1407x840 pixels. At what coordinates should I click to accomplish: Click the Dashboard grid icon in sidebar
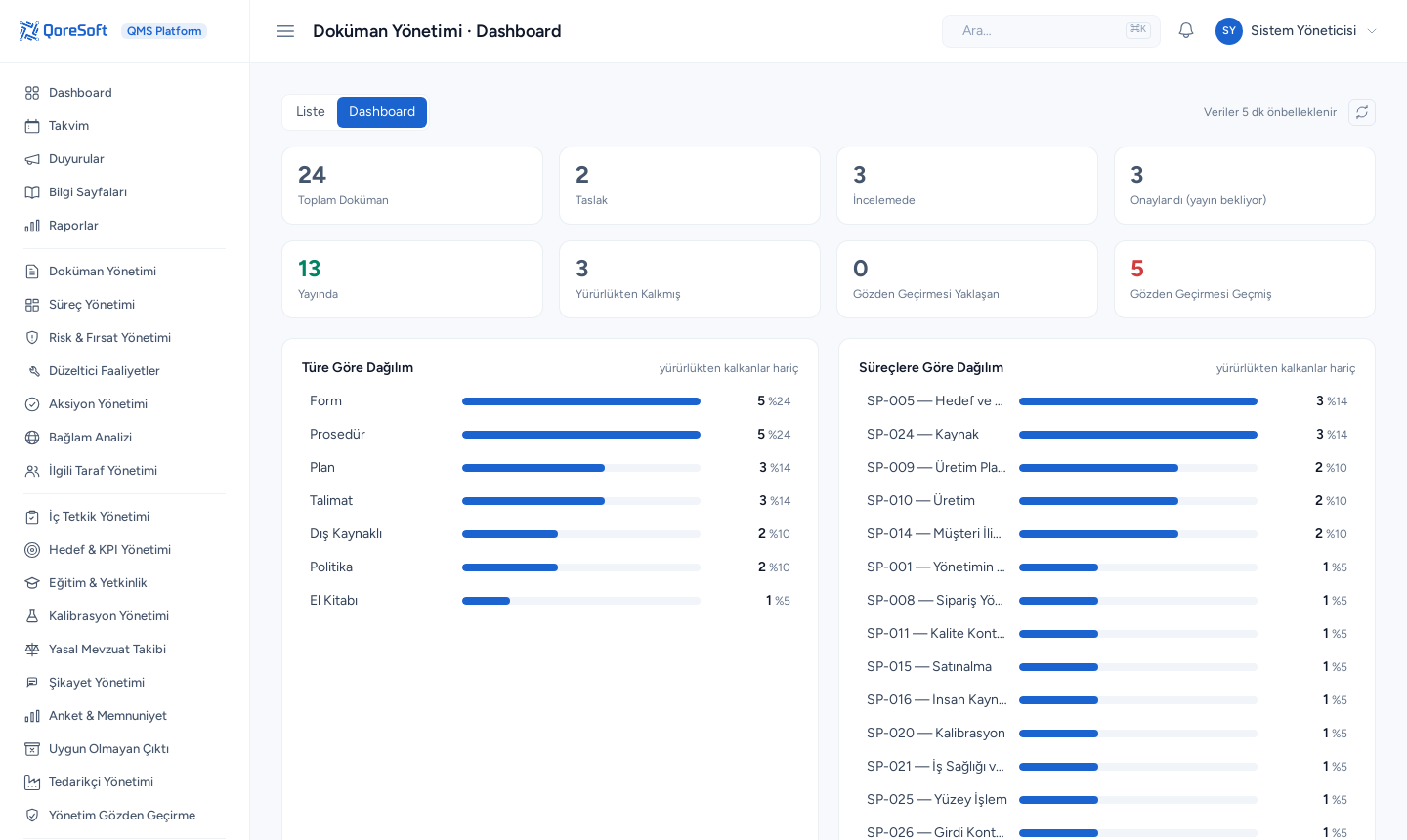click(x=32, y=93)
